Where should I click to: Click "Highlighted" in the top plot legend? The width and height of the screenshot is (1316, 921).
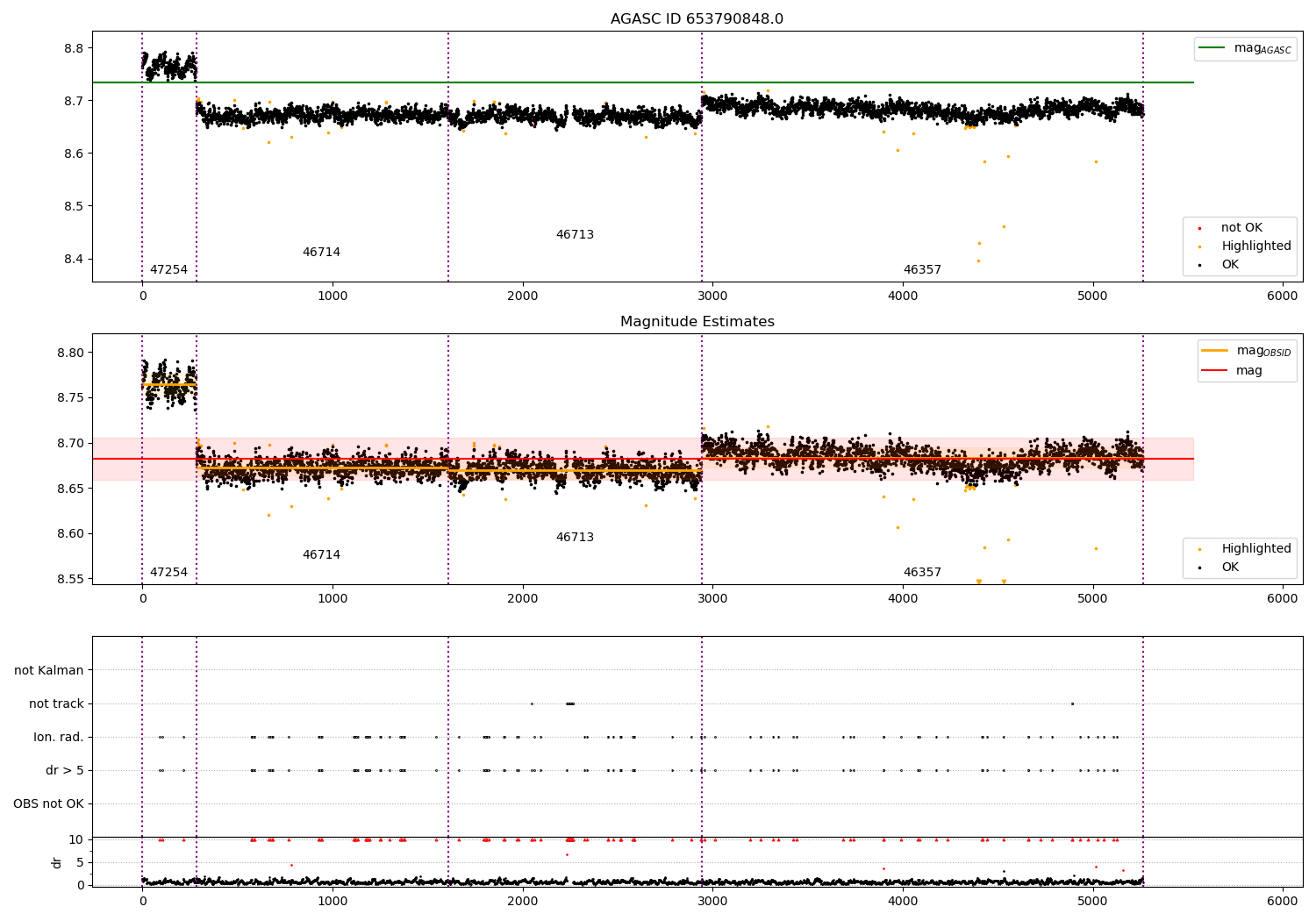coord(1256,246)
